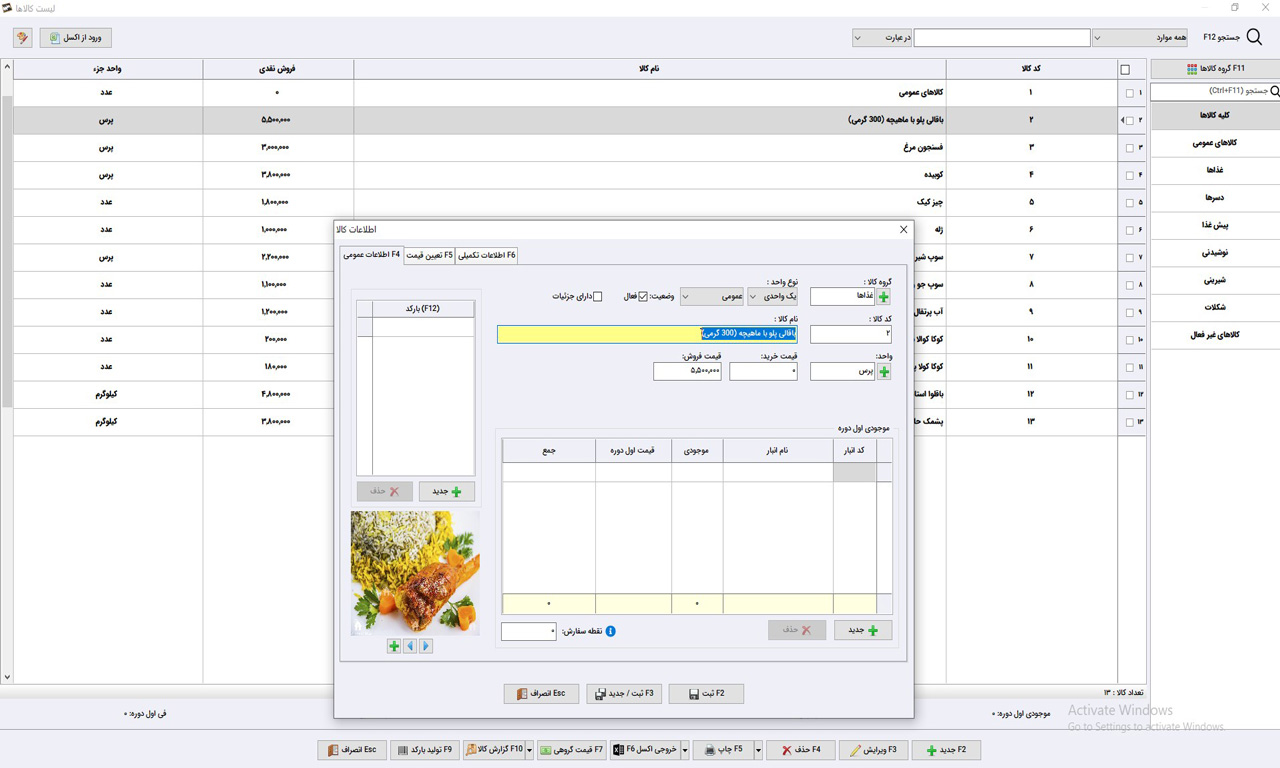Click the خروجی اکسل F6 export button
This screenshot has width=1280, height=768.
(645, 750)
